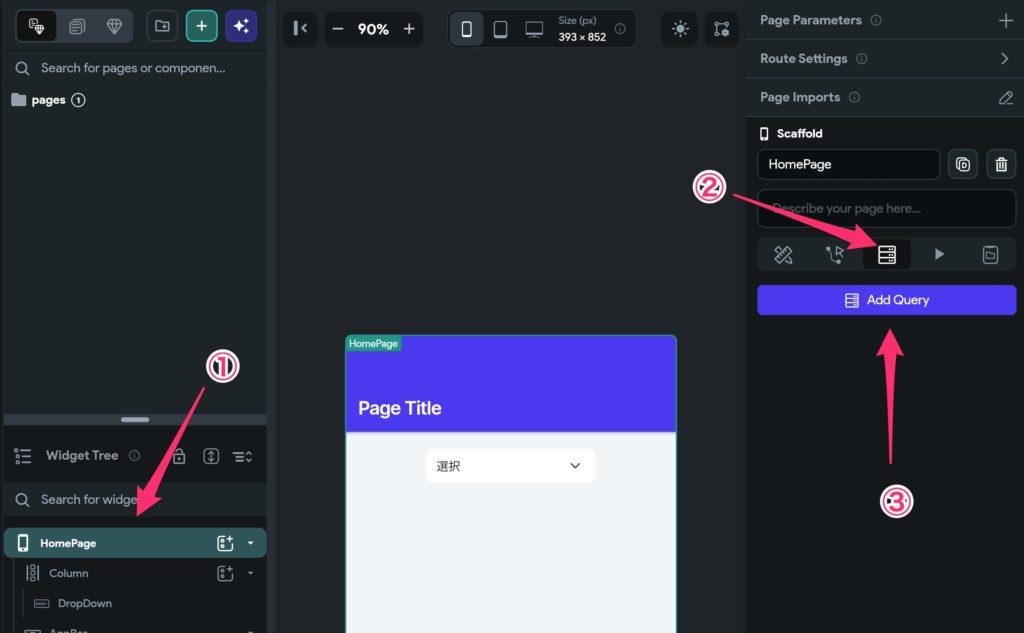Screen dimensions: 1024x633
Task: Delete the page using the trash icon
Action: 1001,165
